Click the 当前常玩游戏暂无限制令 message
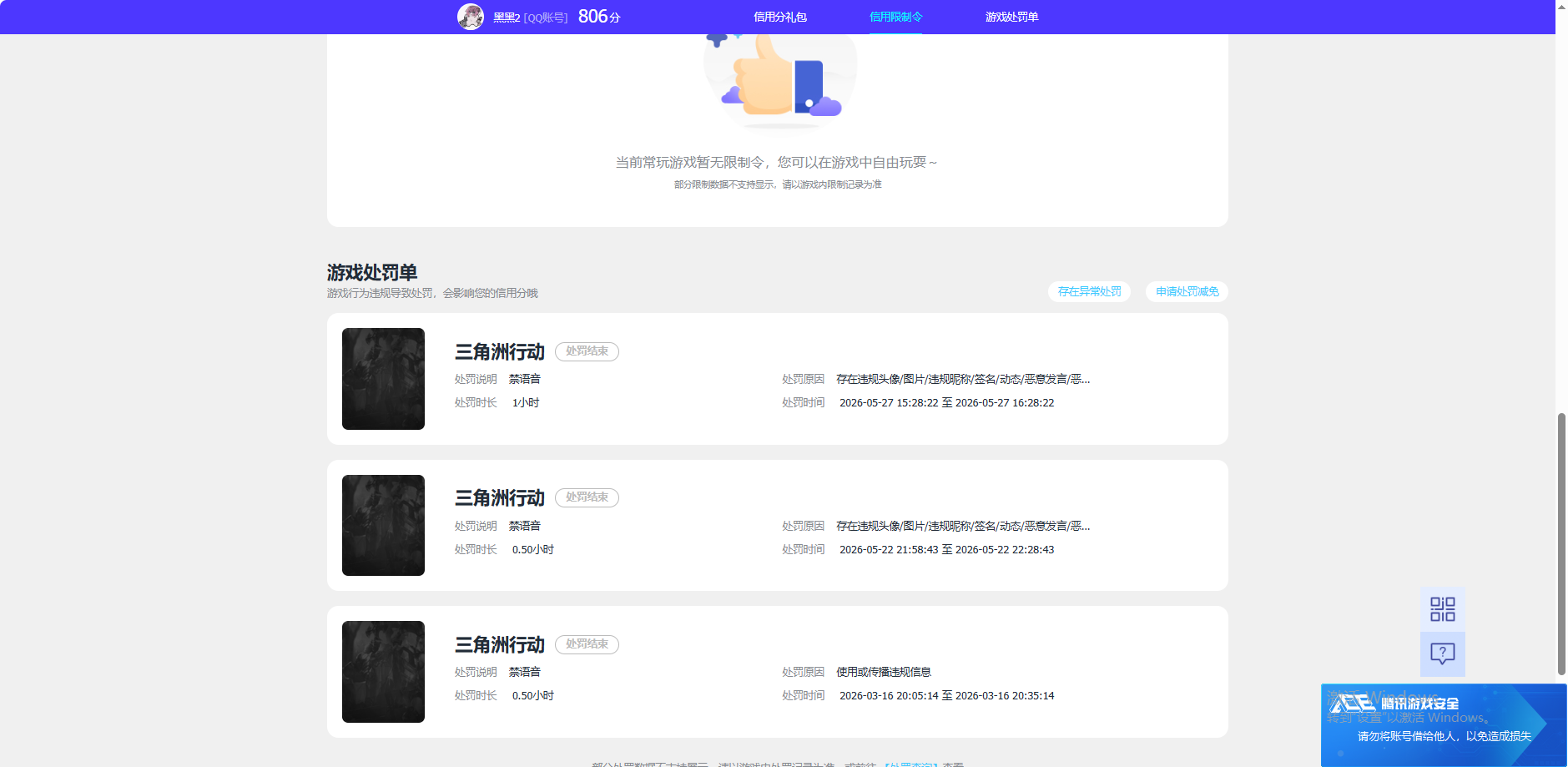This screenshot has height=767, width=1568. [x=777, y=162]
